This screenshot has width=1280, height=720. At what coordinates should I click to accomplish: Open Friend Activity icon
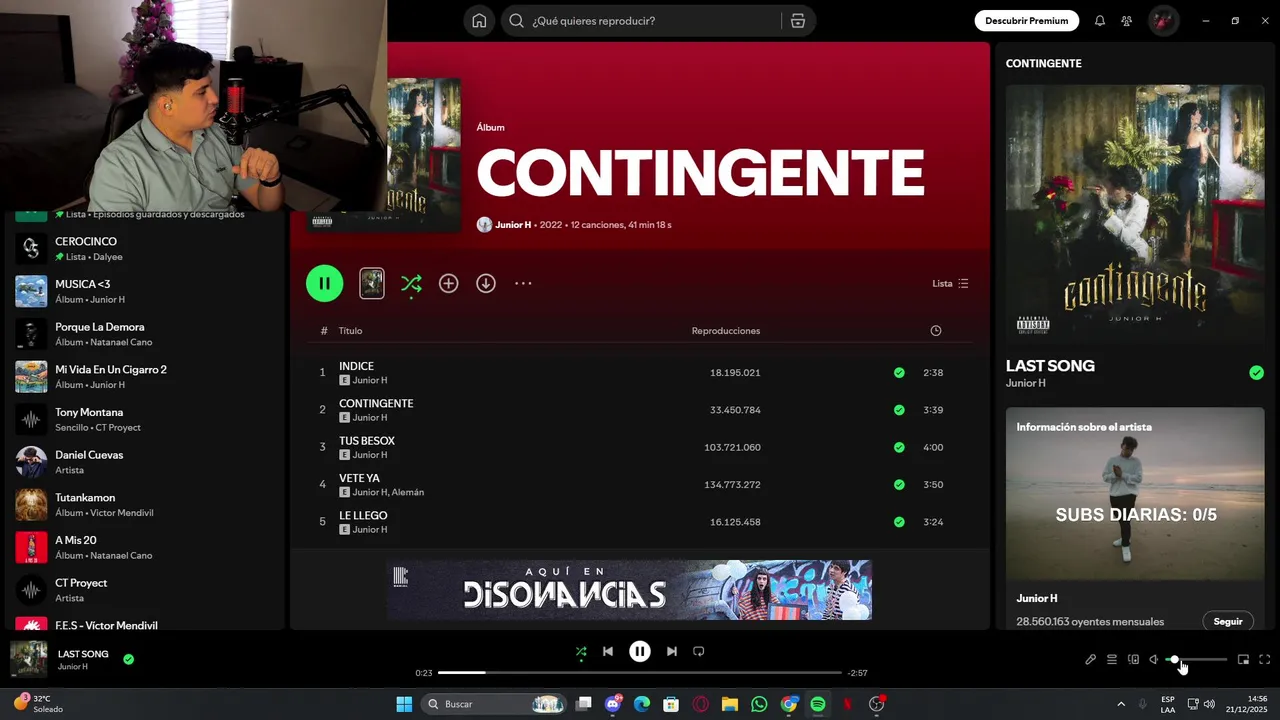coord(1127,21)
